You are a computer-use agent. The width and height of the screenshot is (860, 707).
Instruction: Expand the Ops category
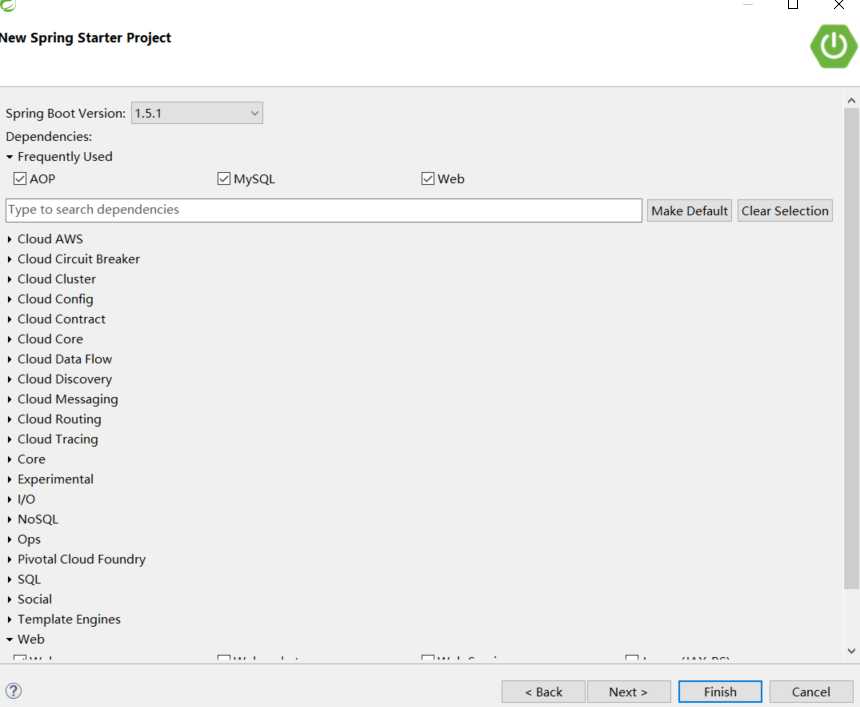tap(9, 539)
